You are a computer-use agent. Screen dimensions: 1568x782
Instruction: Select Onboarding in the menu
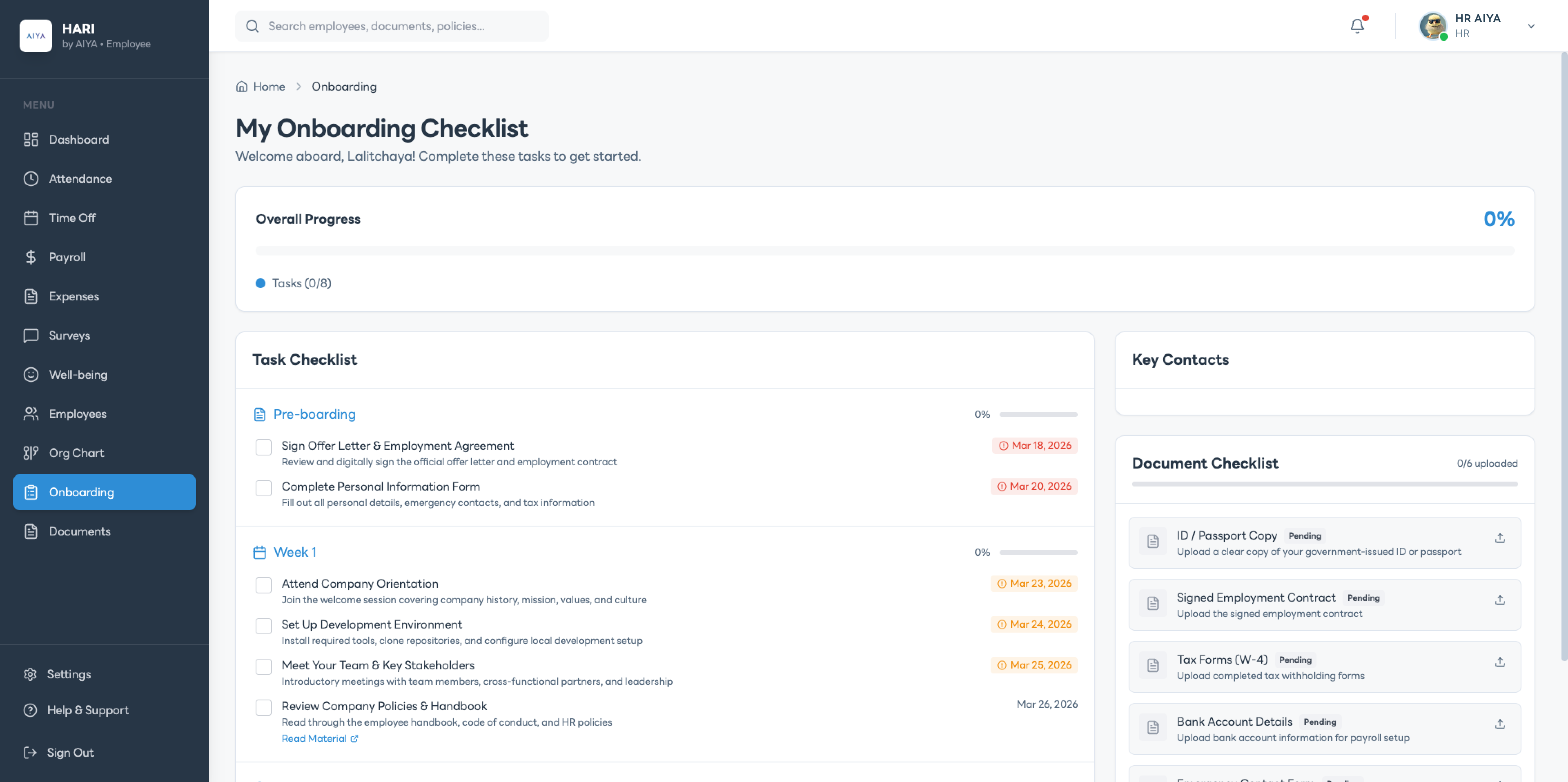(x=81, y=492)
